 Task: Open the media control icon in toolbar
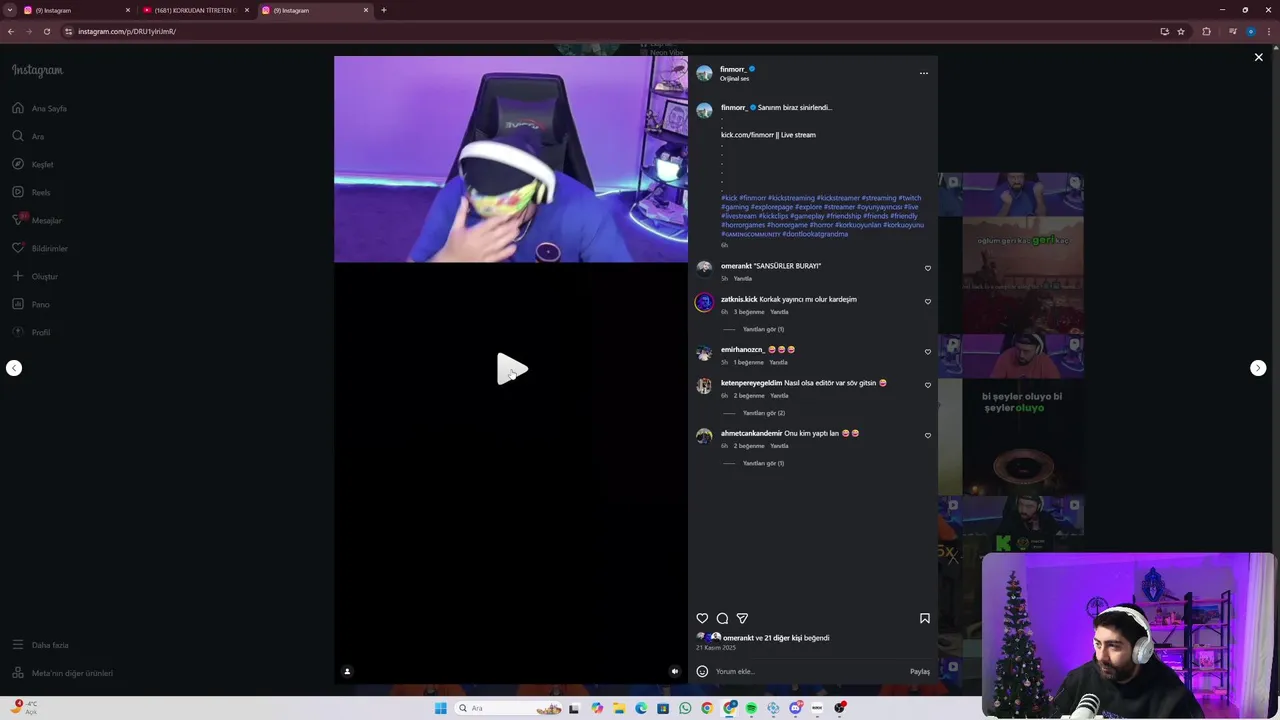click(1232, 31)
